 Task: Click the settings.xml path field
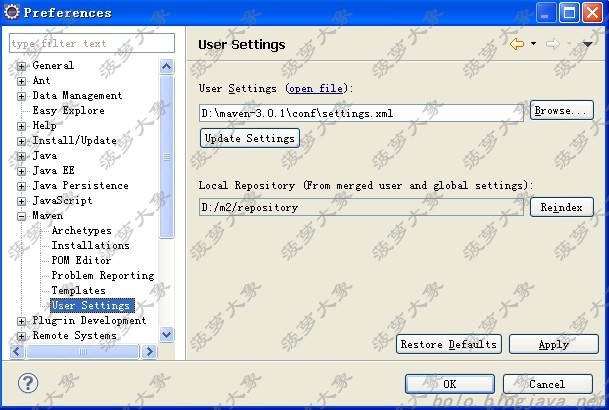[361, 113]
